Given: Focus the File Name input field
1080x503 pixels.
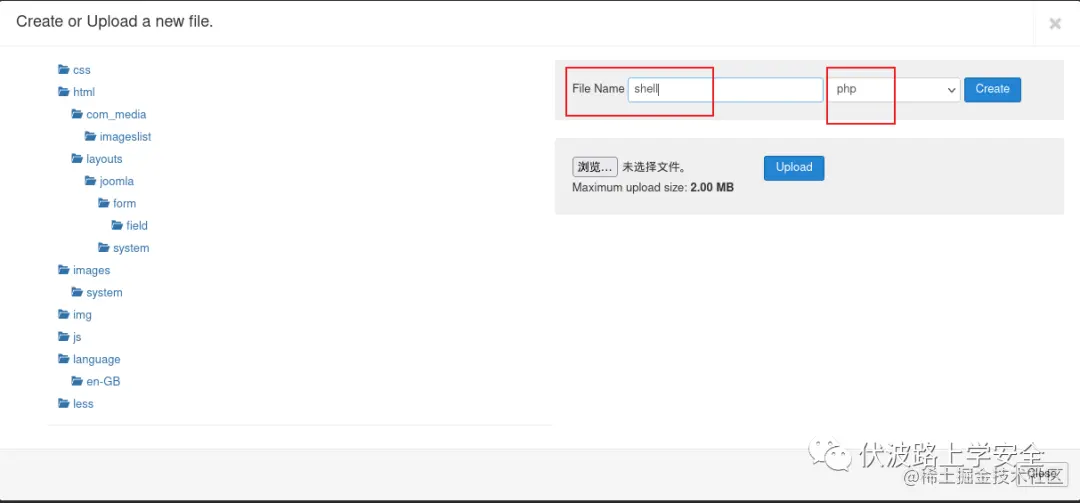Looking at the screenshot, I should click(725, 90).
